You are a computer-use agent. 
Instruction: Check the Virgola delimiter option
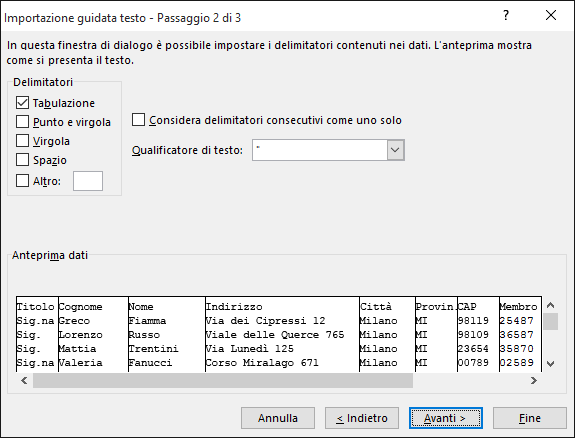(x=22, y=140)
